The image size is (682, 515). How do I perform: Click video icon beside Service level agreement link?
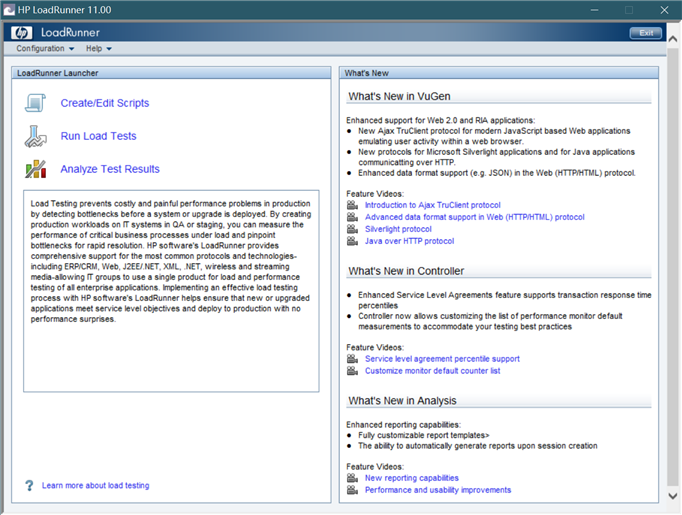352,359
